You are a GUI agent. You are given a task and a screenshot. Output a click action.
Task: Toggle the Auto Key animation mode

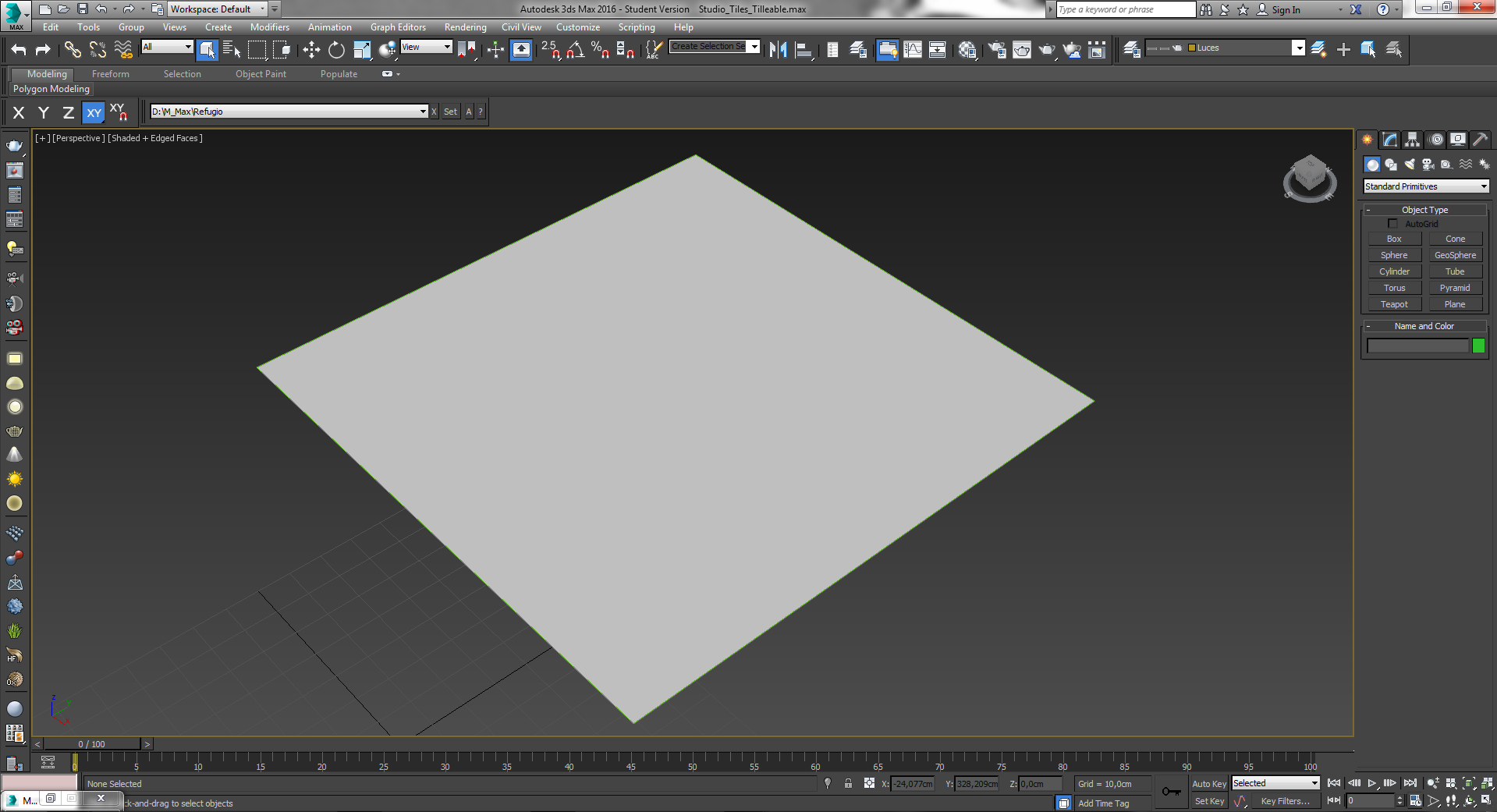pyautogui.click(x=1208, y=784)
